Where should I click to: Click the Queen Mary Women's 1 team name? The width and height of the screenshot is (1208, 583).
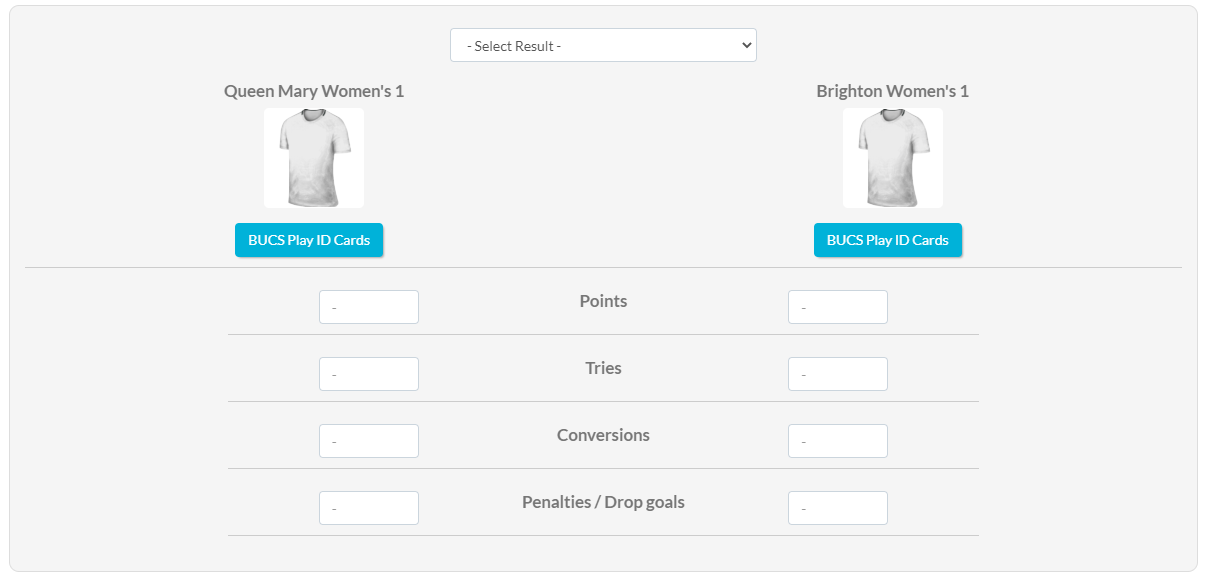314,91
